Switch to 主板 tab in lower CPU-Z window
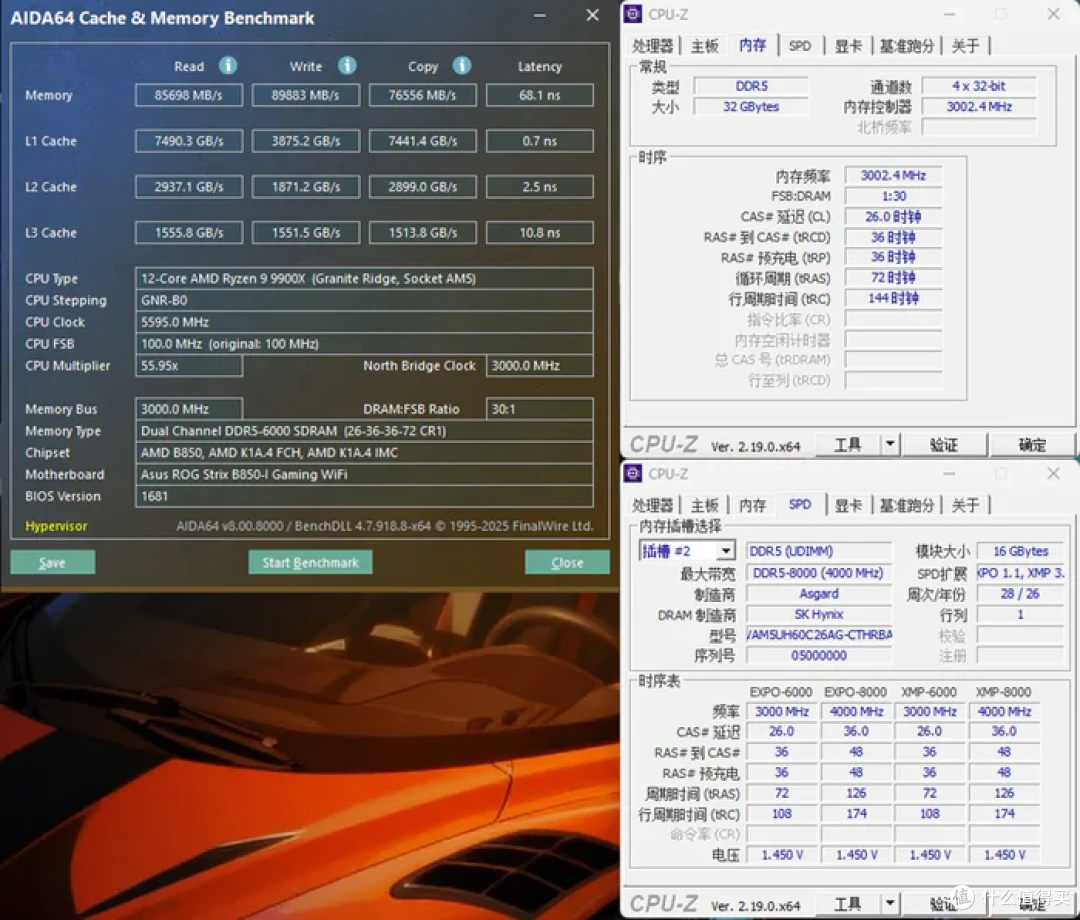The image size is (1080, 920). (705, 505)
